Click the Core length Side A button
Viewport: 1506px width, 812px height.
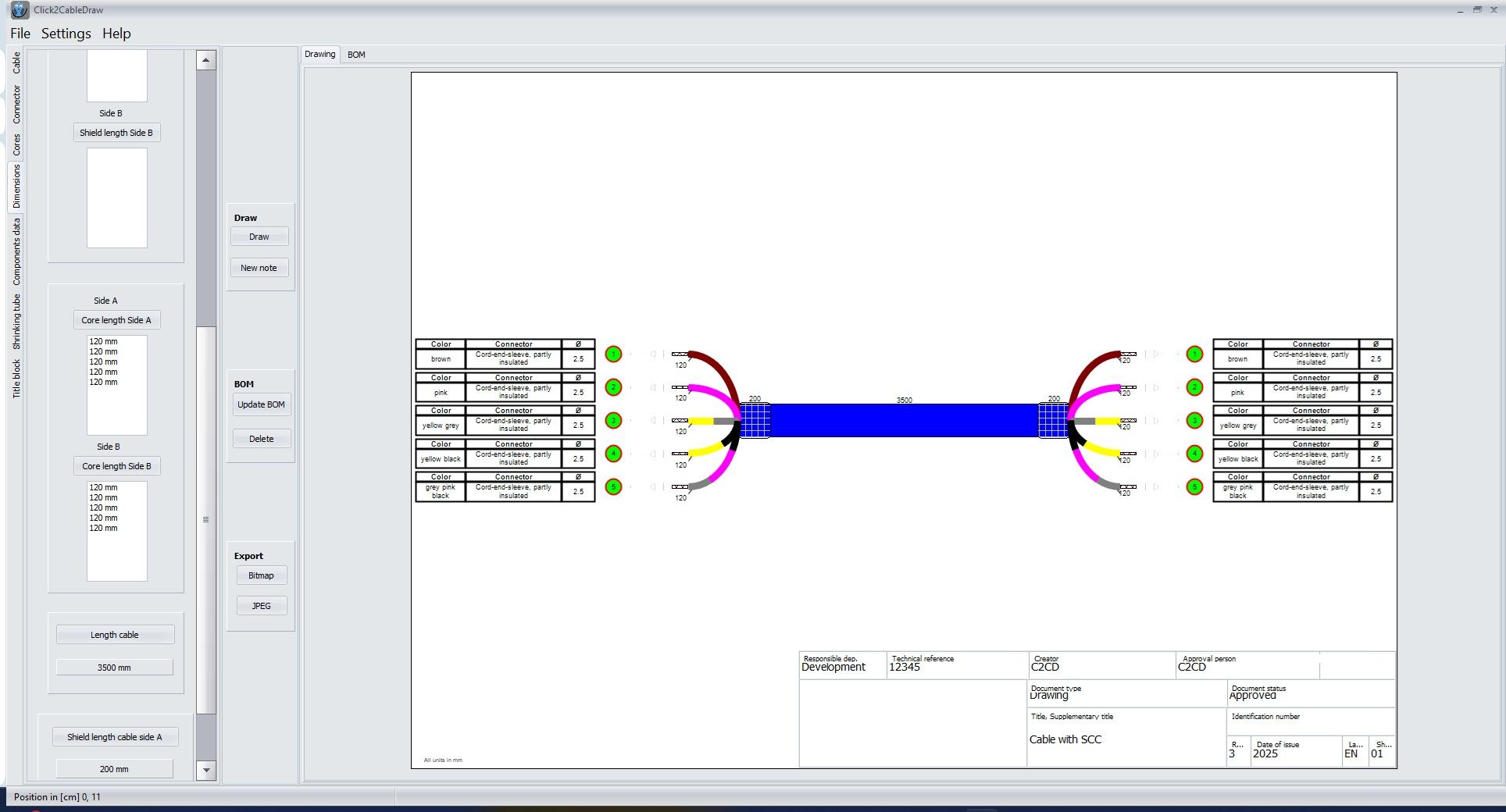pyautogui.click(x=116, y=320)
